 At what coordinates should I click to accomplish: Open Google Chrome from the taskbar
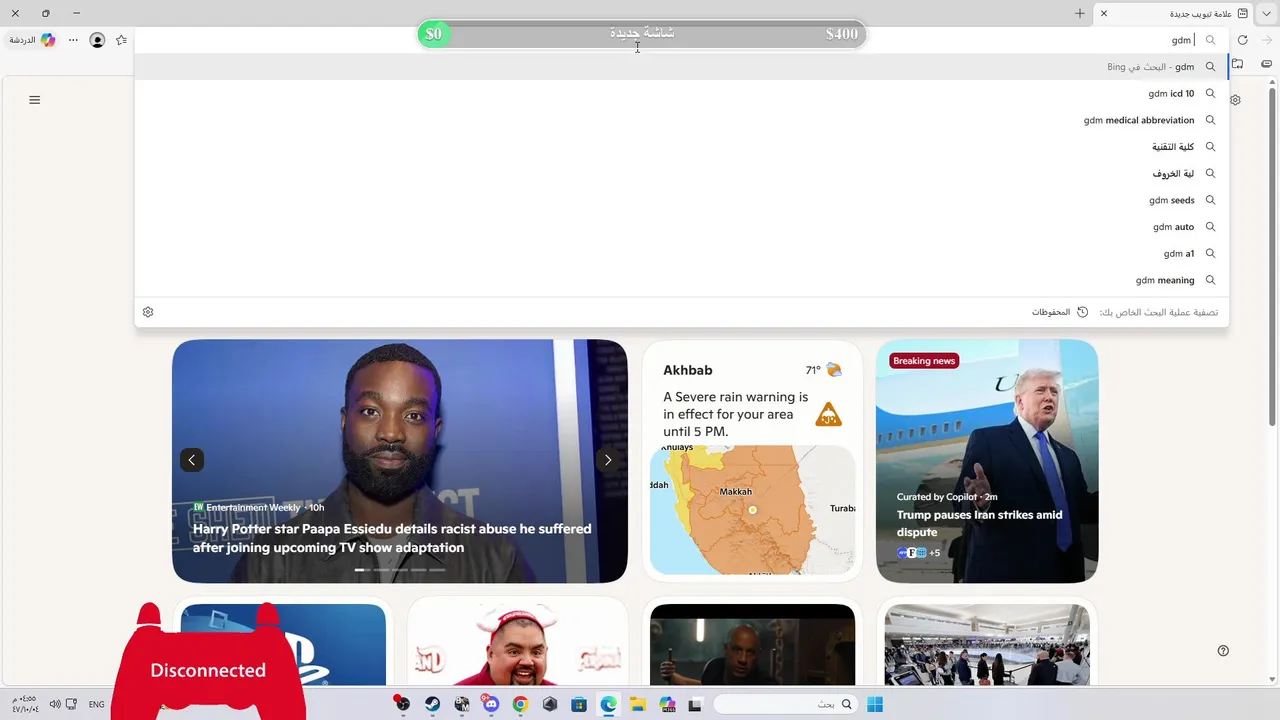click(x=520, y=704)
